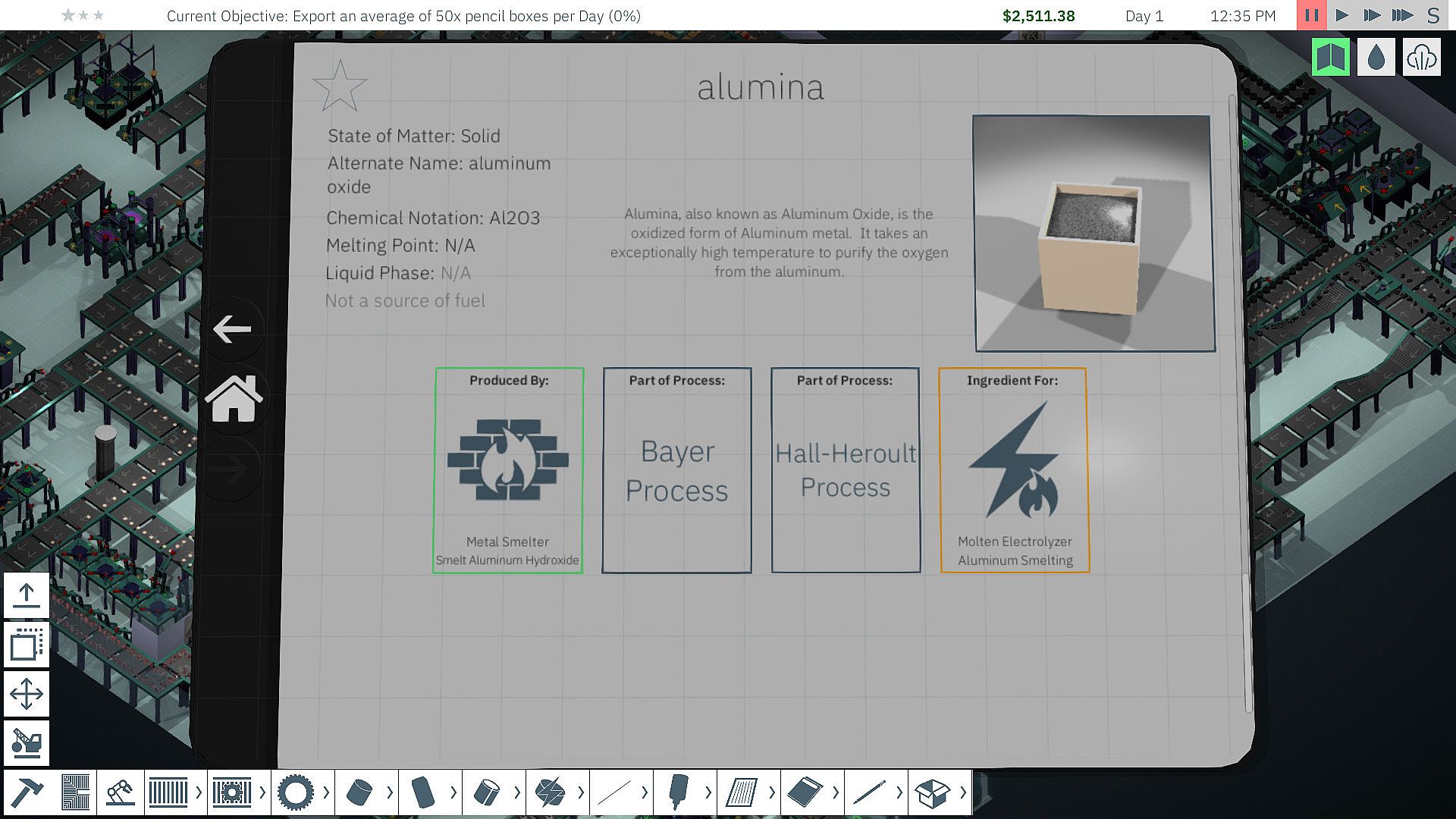Expand the packaging box category chevron
The height and width of the screenshot is (819, 1456).
pyautogui.click(x=963, y=793)
